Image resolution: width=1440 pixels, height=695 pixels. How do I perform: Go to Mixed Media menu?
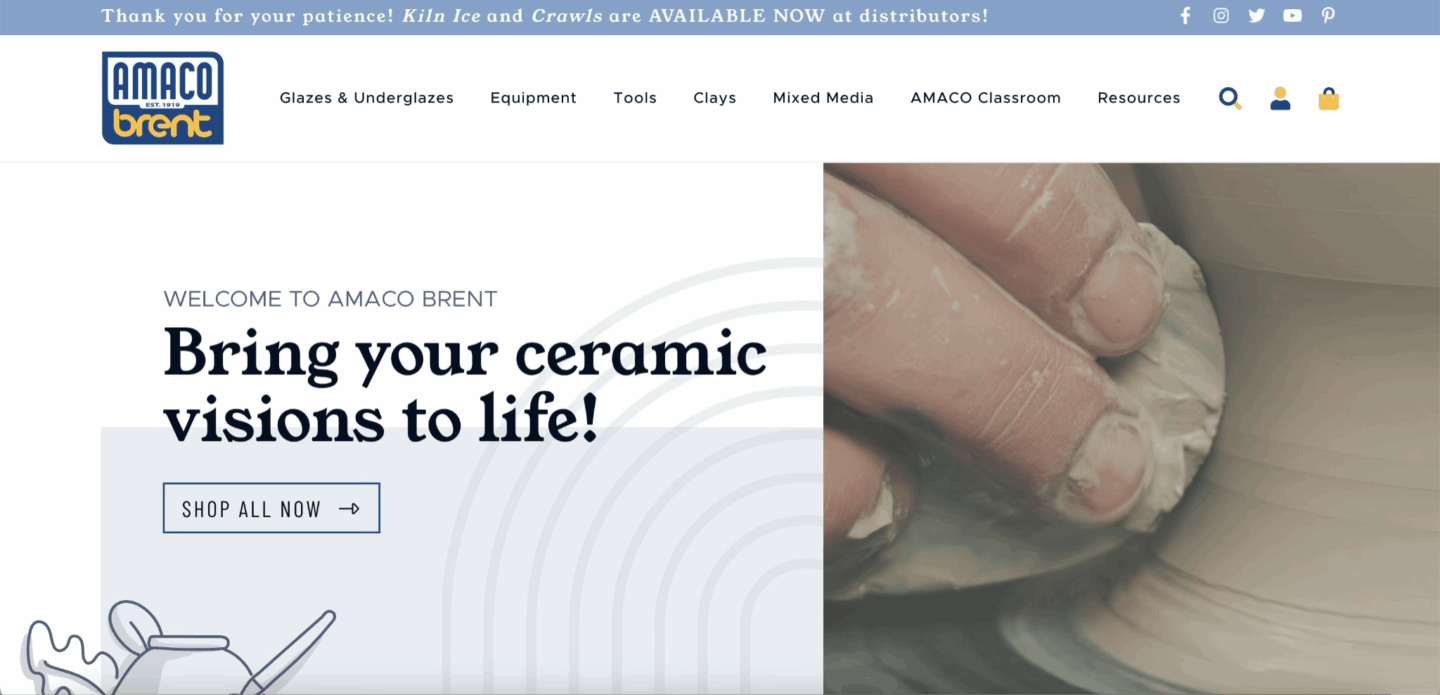823,98
